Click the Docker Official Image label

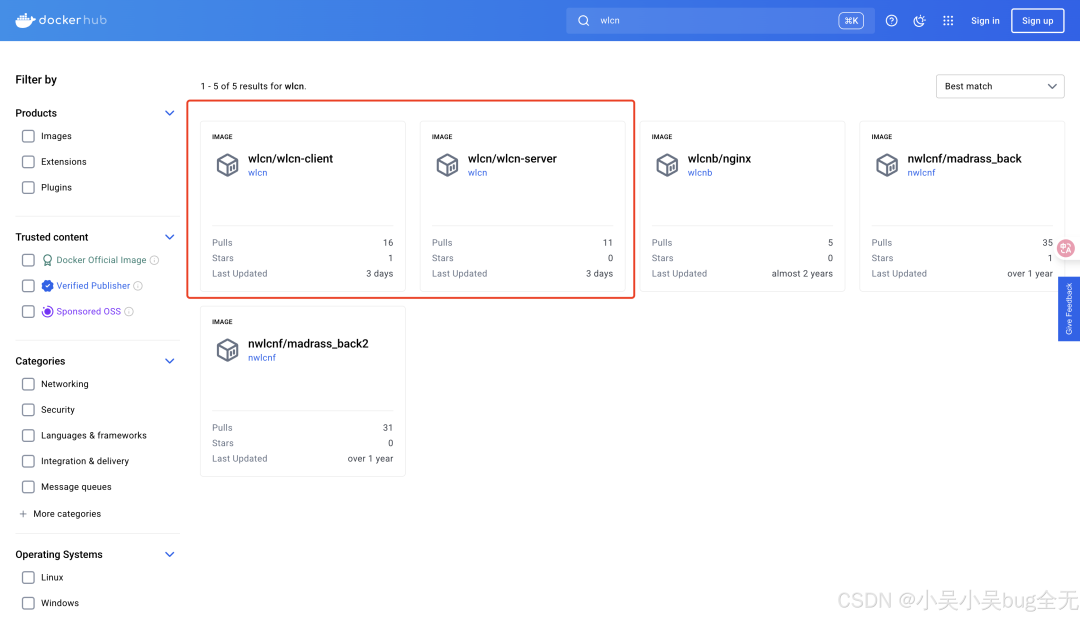click(101, 260)
